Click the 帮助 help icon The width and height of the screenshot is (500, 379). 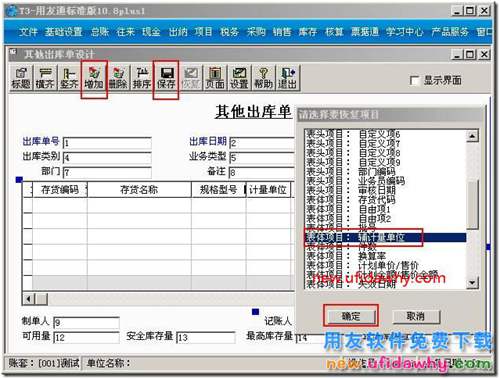263,78
